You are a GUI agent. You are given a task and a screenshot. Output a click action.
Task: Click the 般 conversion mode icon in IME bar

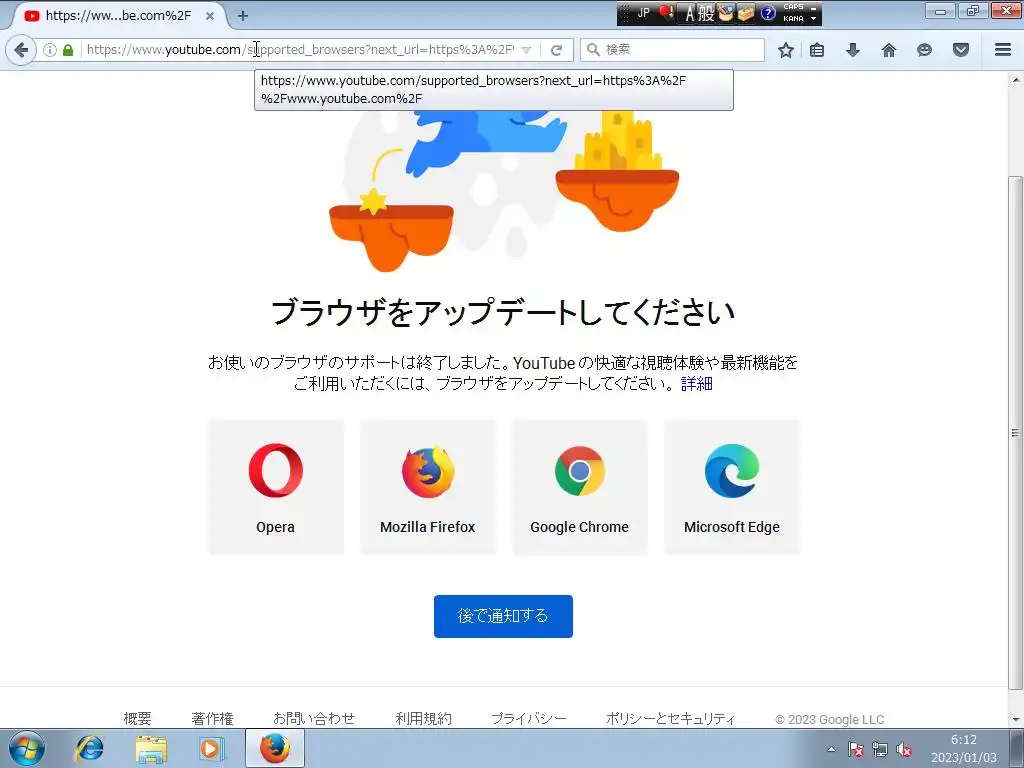(706, 13)
